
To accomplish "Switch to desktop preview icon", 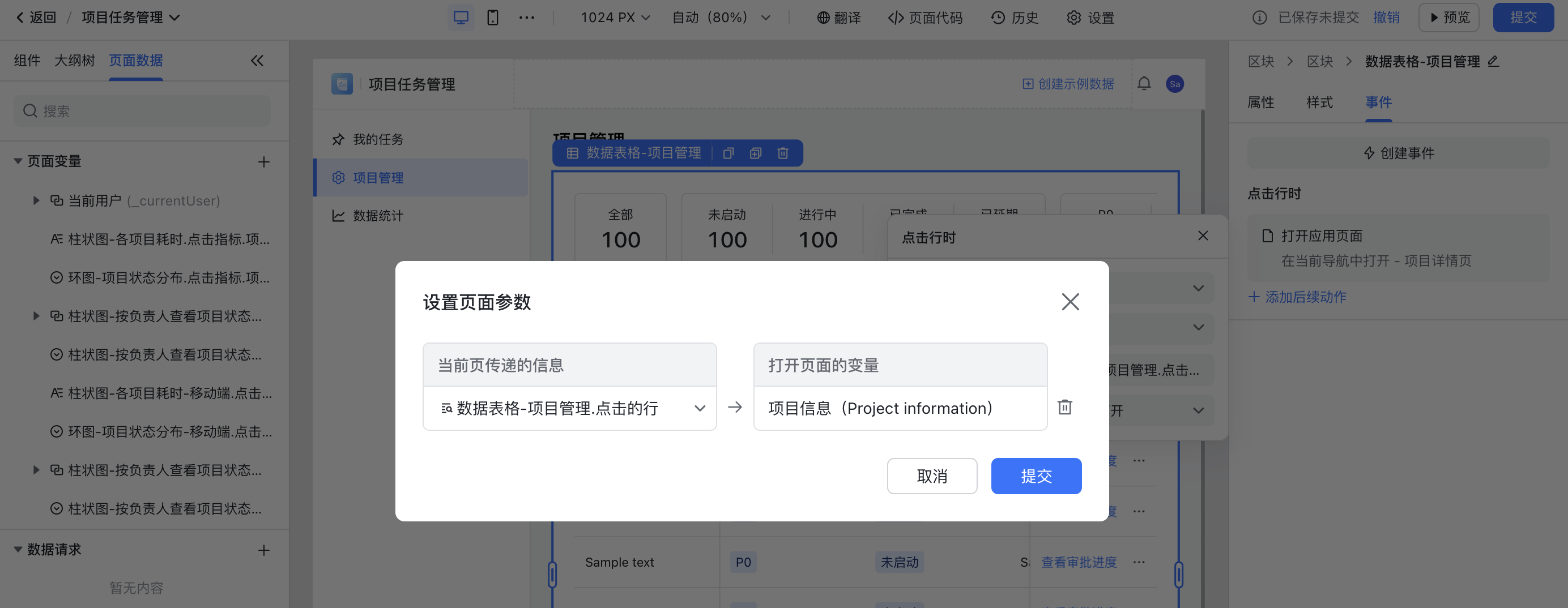I will pyautogui.click(x=461, y=18).
